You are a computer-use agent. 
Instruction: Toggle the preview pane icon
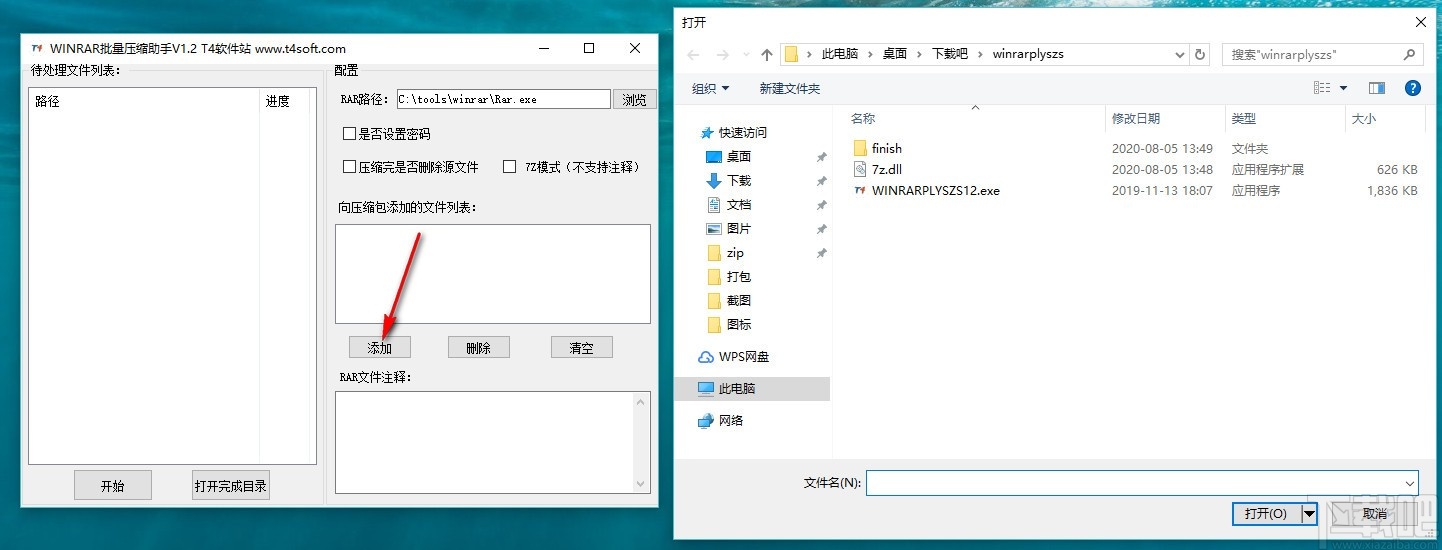[x=1377, y=88]
